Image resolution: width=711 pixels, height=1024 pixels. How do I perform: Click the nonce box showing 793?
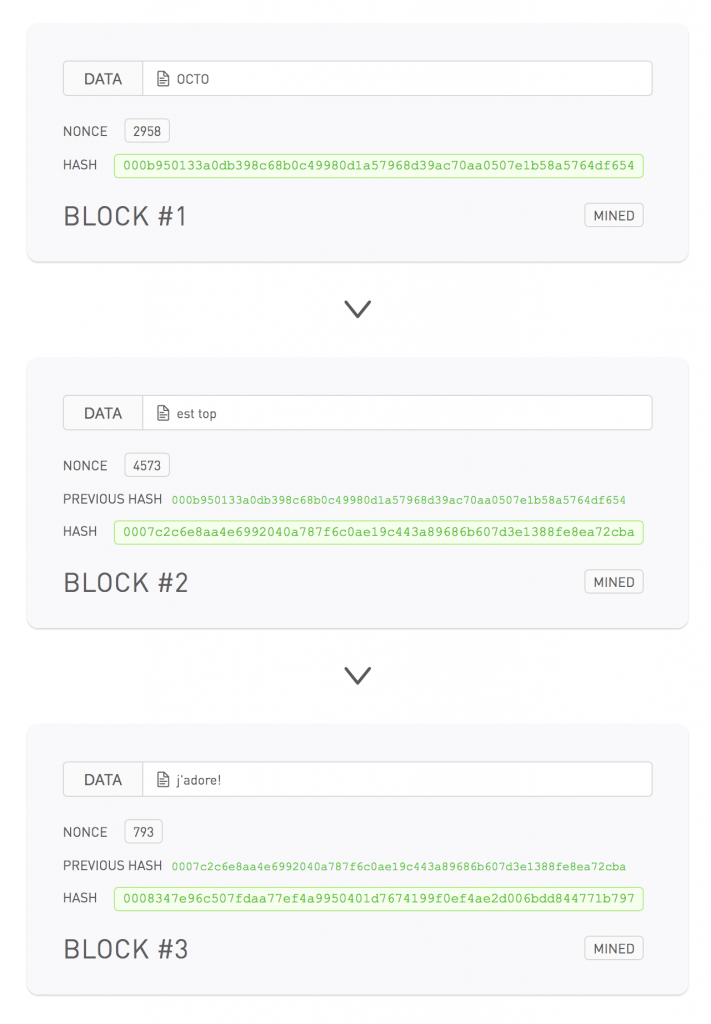[143, 832]
